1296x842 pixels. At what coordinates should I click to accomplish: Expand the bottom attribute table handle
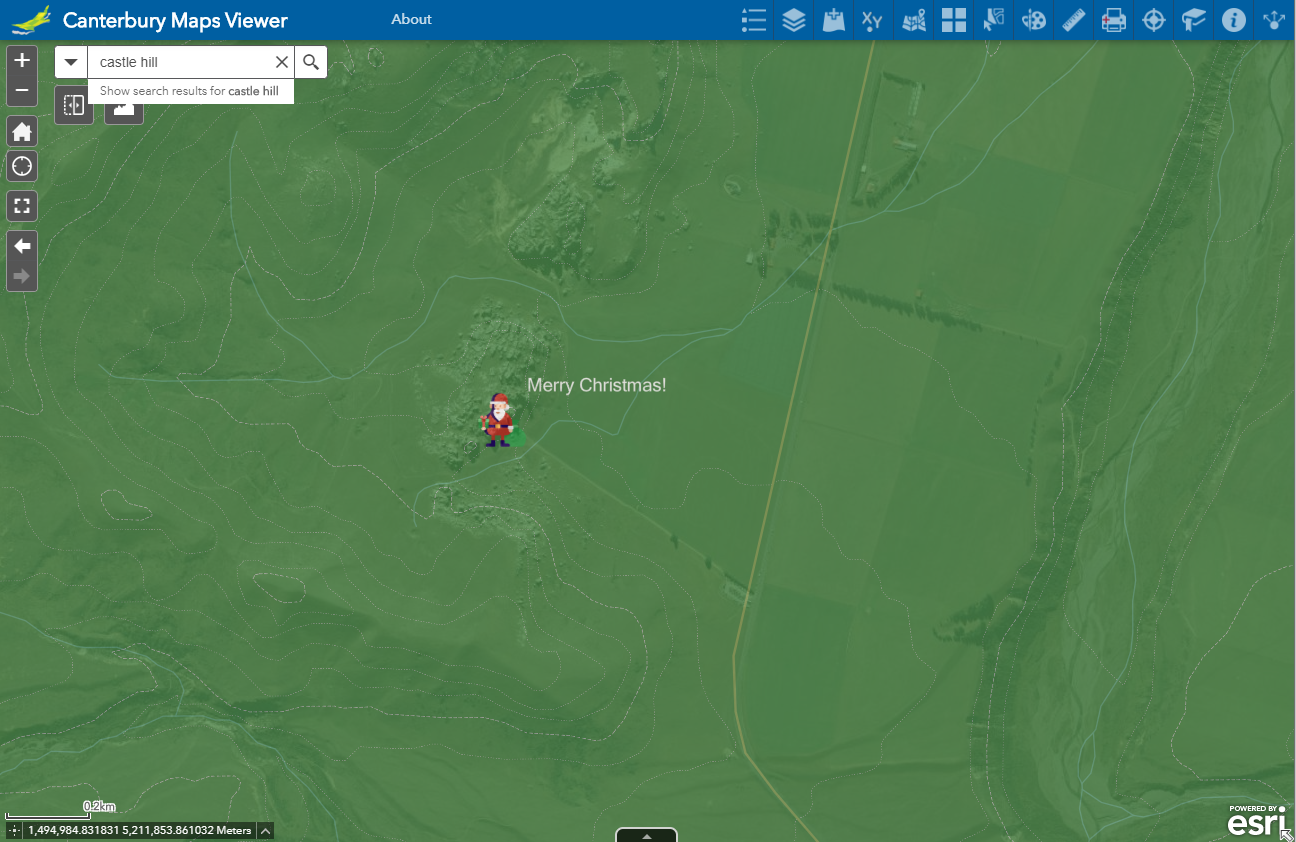(647, 835)
